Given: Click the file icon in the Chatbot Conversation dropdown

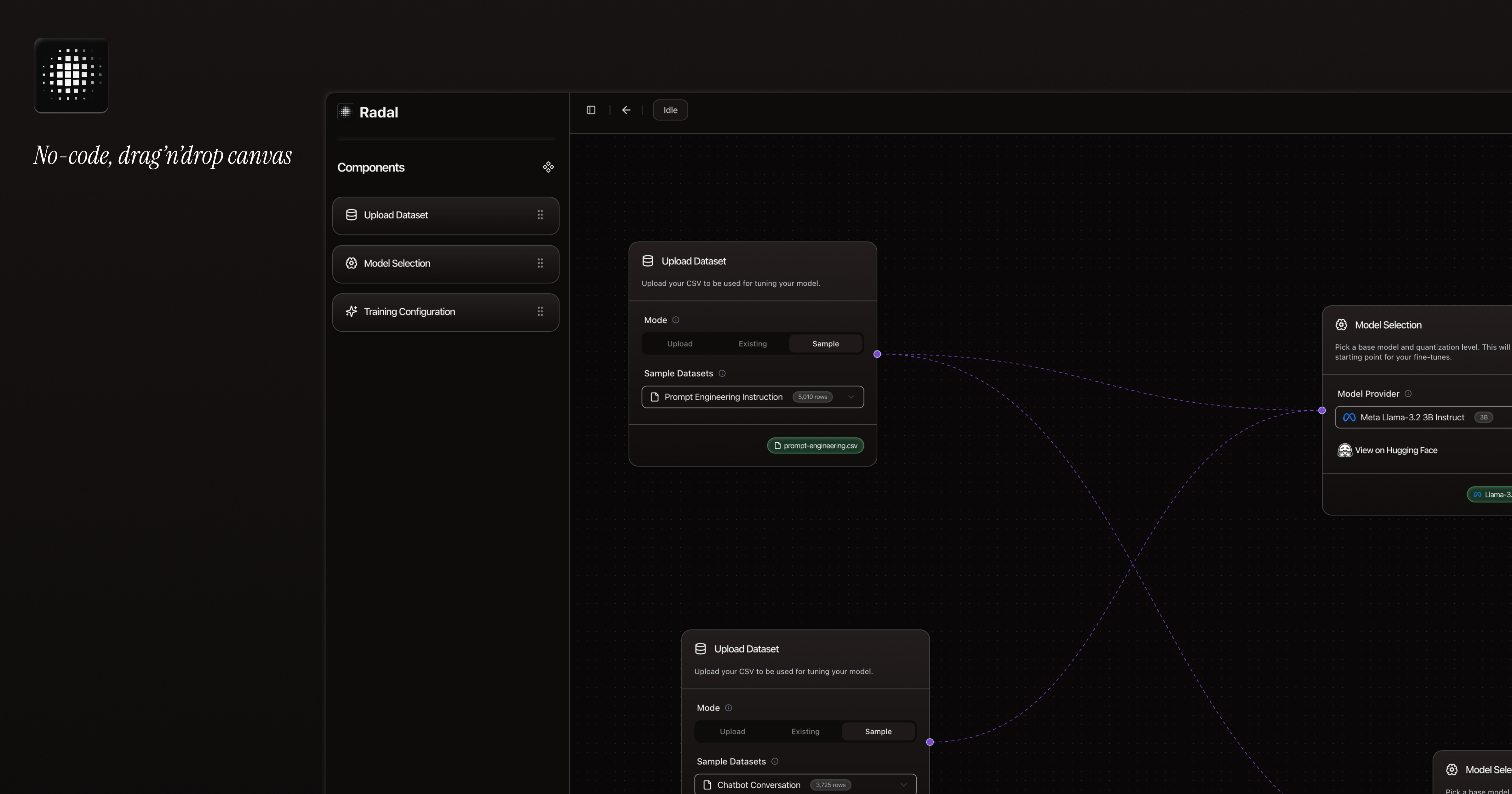Looking at the screenshot, I should click(x=707, y=785).
